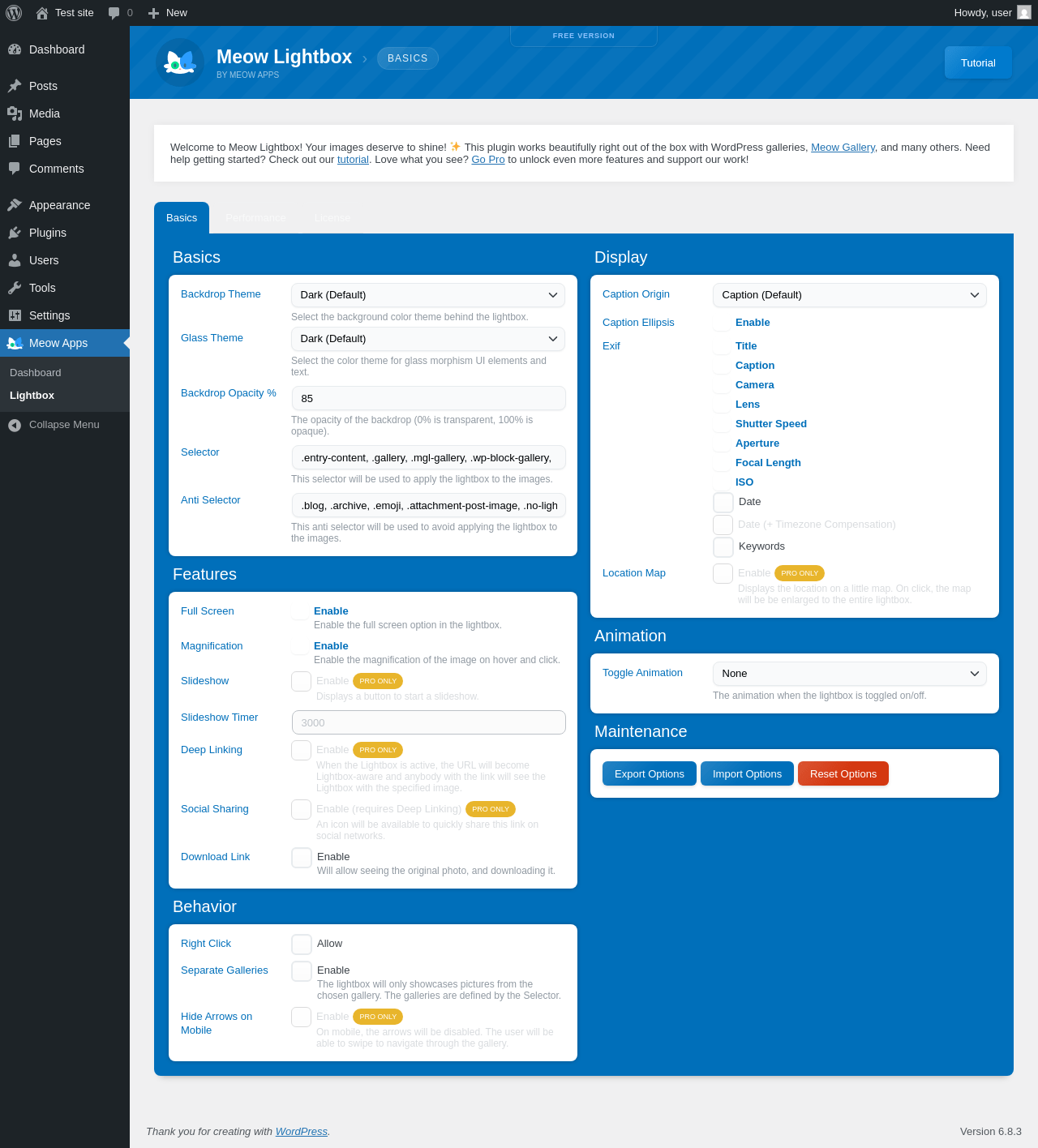The width and height of the screenshot is (1038, 1148).
Task: Open the Howdy, user account menu
Action: pyautogui.click(x=993, y=13)
